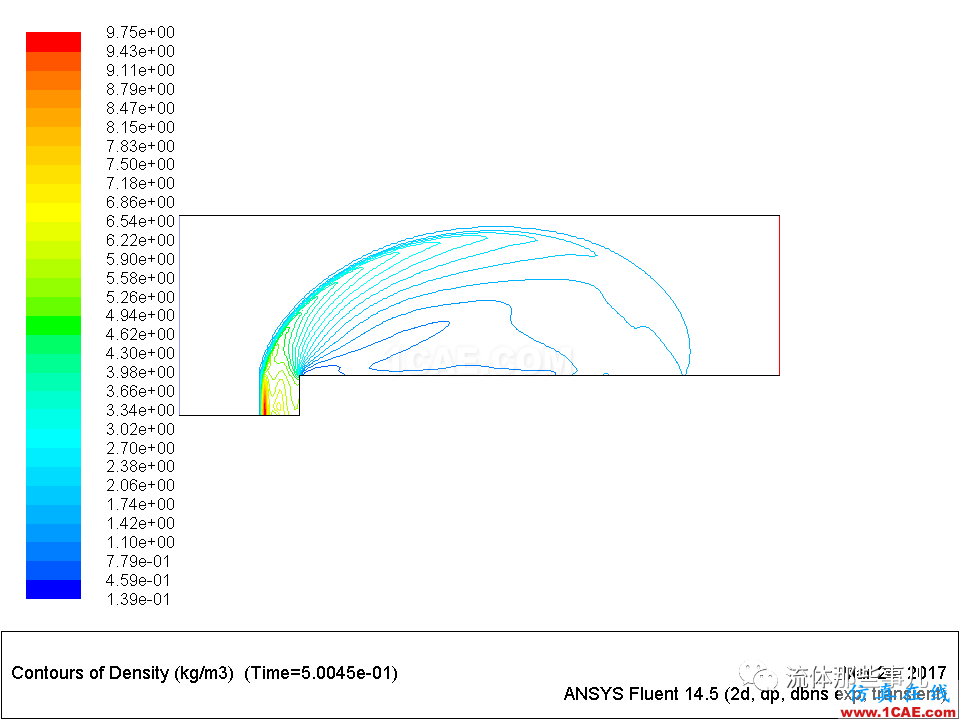Viewport: 960px width, 720px height.
Task: Click the blue left inlet boundary line
Action: point(180,315)
